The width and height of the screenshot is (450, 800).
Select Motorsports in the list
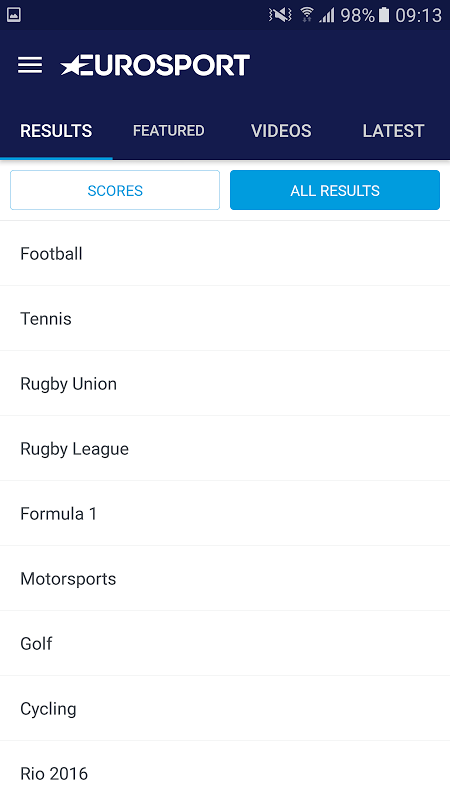tap(225, 579)
